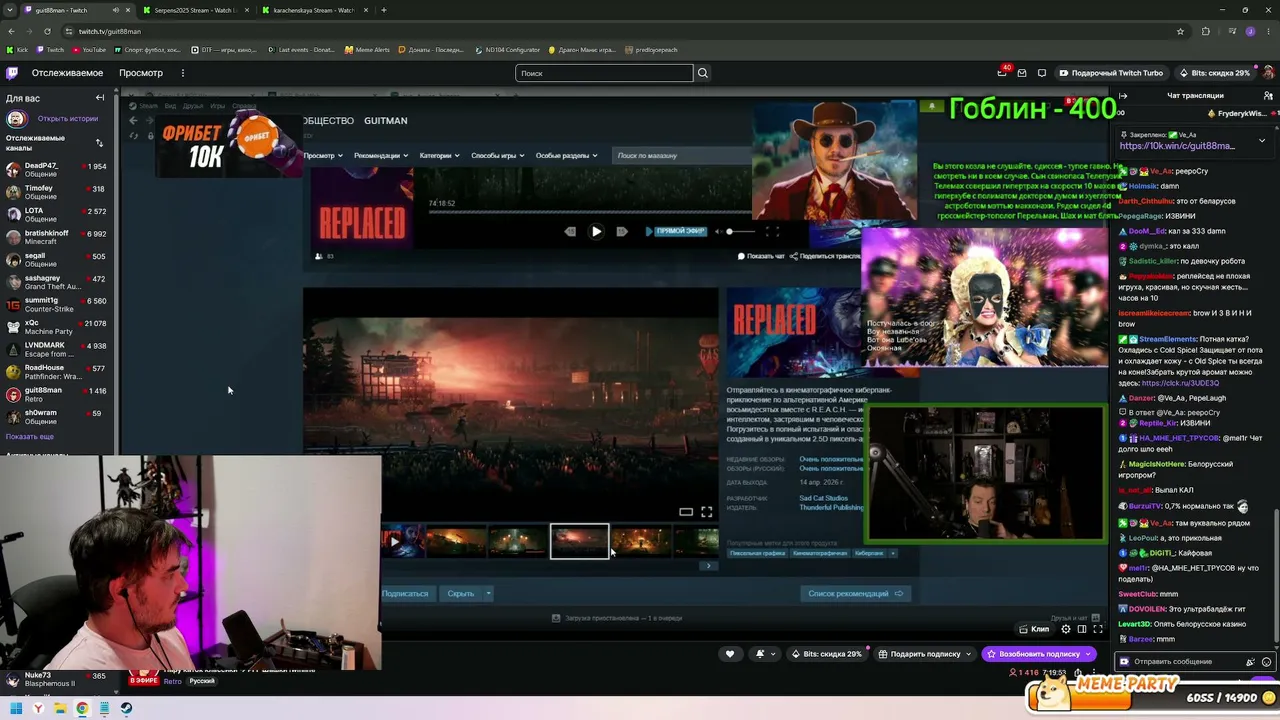The height and width of the screenshot is (720, 1280).
Task: Open stream player settings gear
Action: tap(1066, 629)
